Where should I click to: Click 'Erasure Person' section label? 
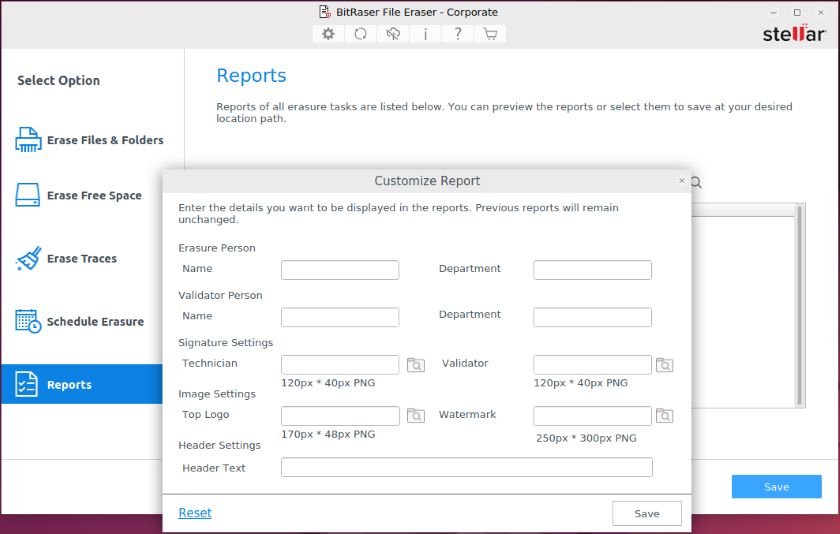(217, 248)
